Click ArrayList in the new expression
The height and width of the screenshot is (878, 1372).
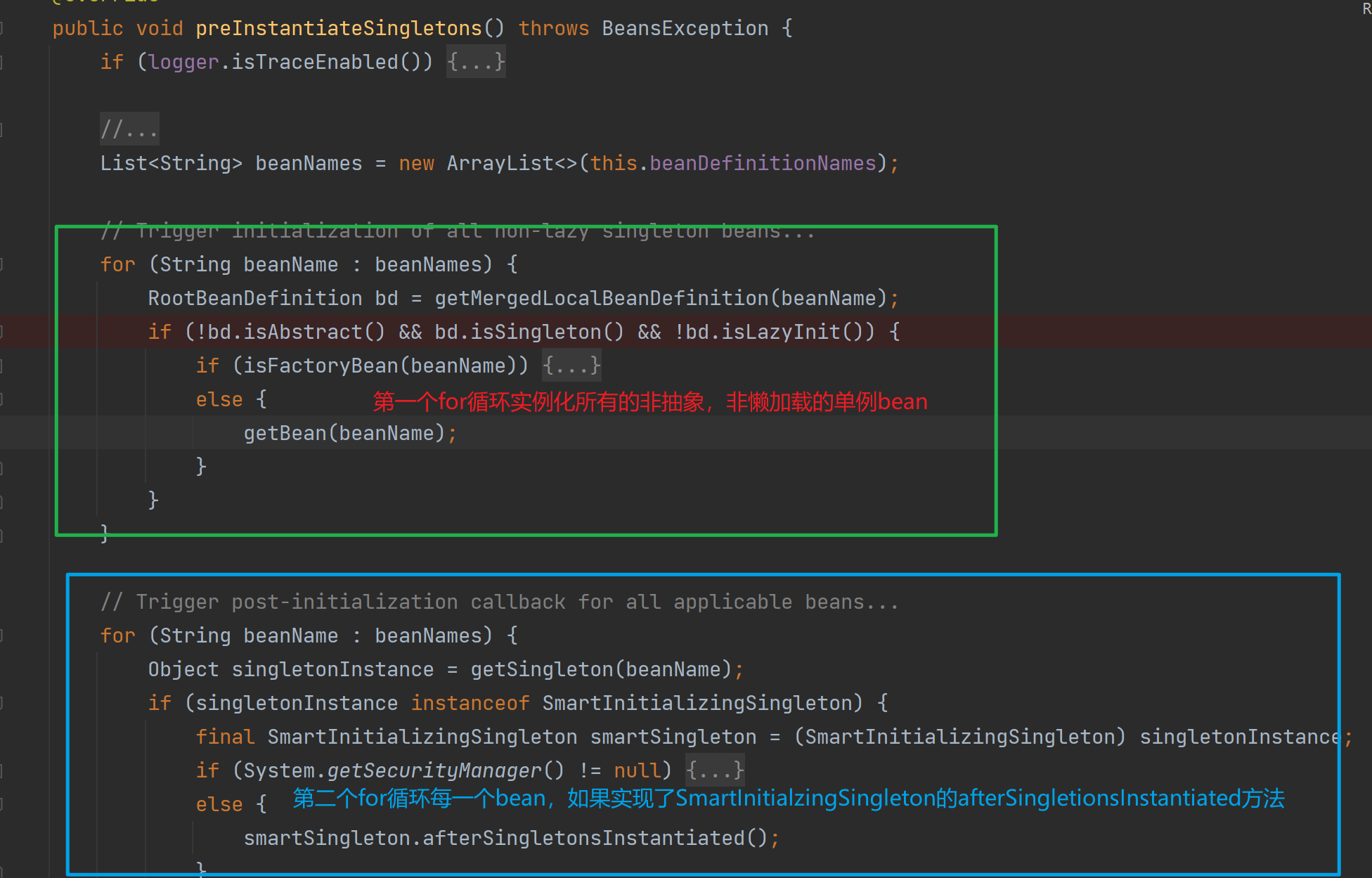pos(500,163)
